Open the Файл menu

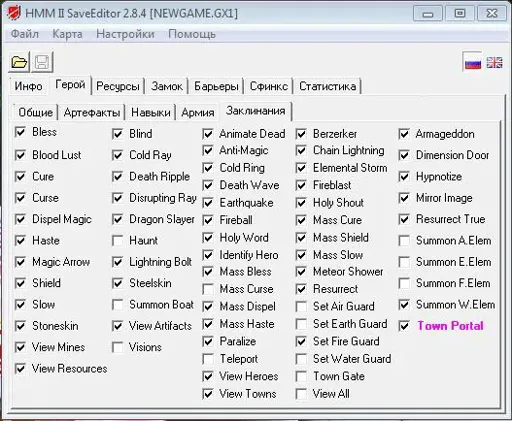click(25, 34)
